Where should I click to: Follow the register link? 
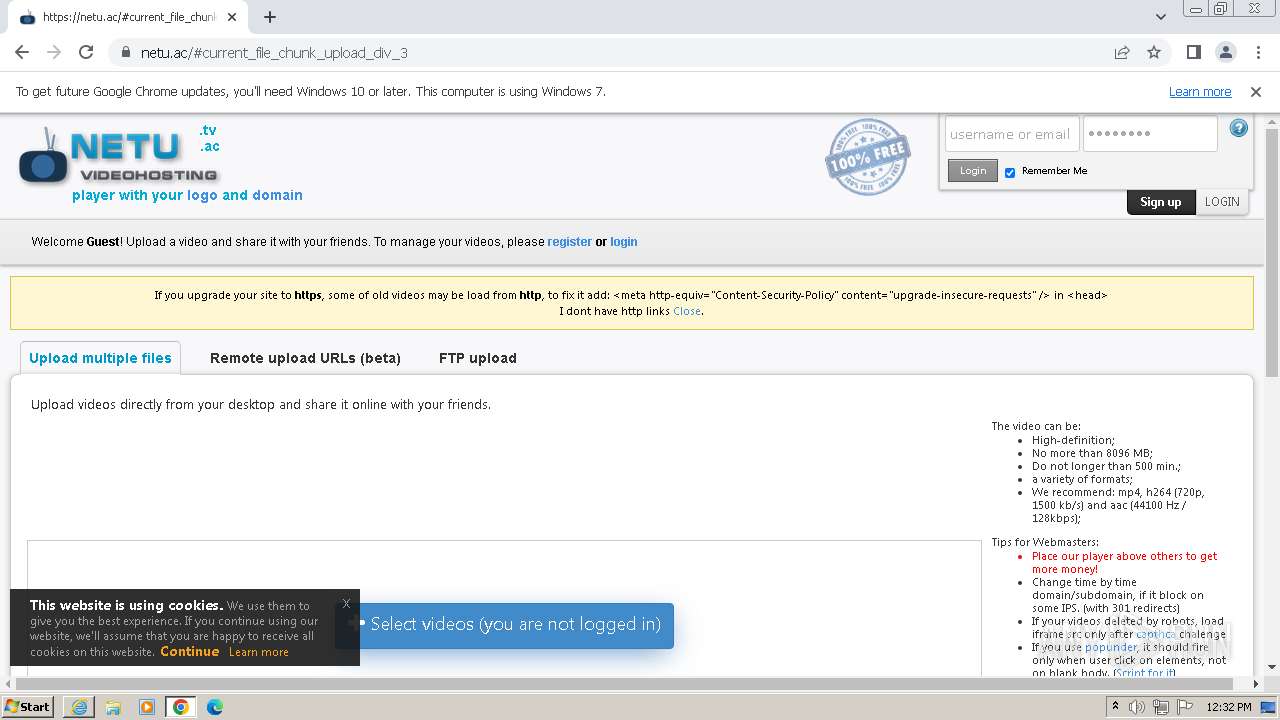point(569,242)
